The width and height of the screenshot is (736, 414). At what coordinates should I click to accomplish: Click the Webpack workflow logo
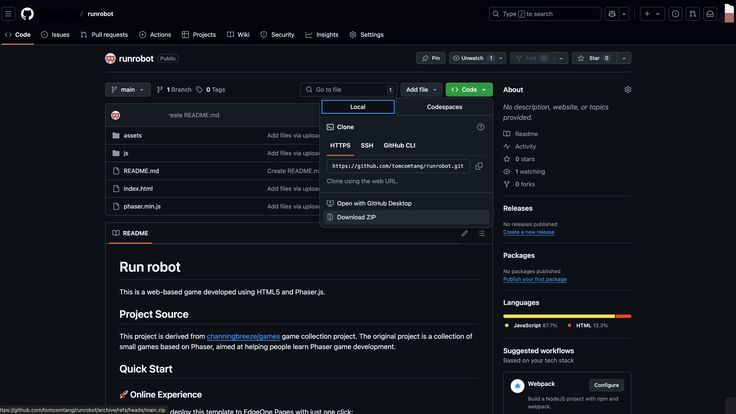pyautogui.click(x=517, y=386)
